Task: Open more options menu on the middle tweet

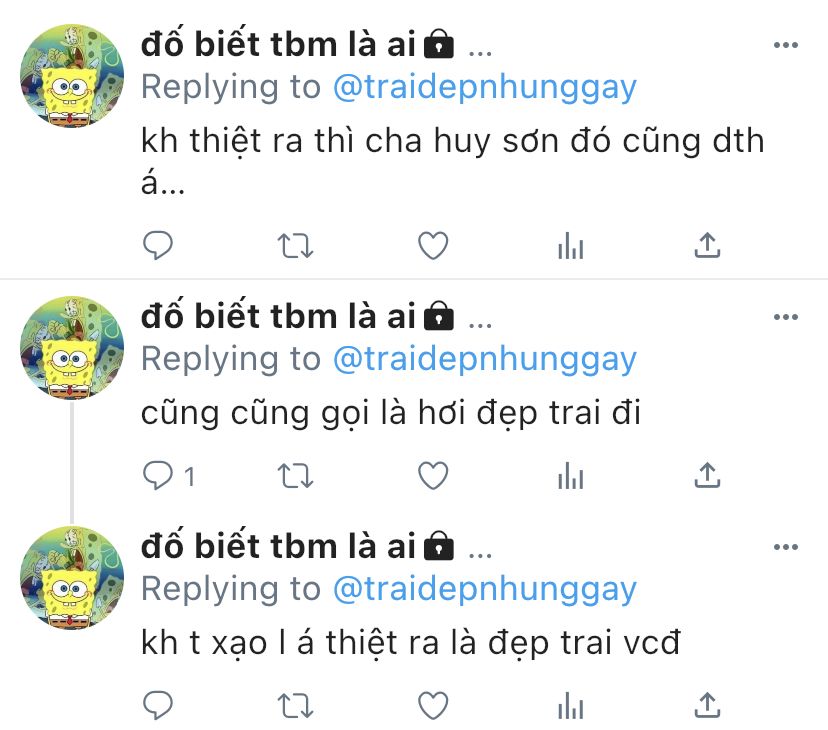Action: coord(786,317)
